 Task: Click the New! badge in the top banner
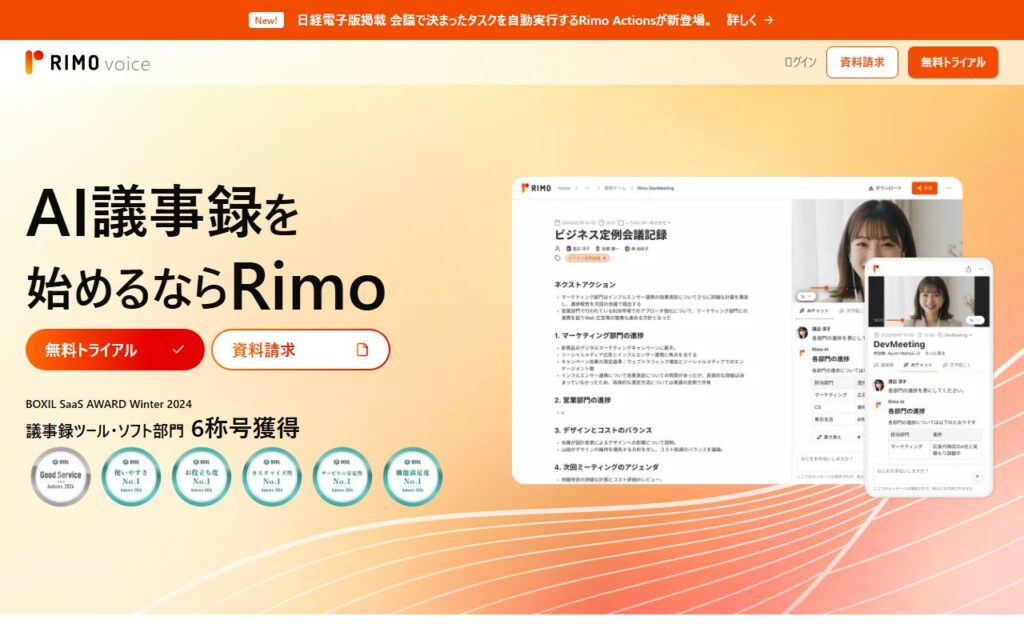pyautogui.click(x=266, y=20)
